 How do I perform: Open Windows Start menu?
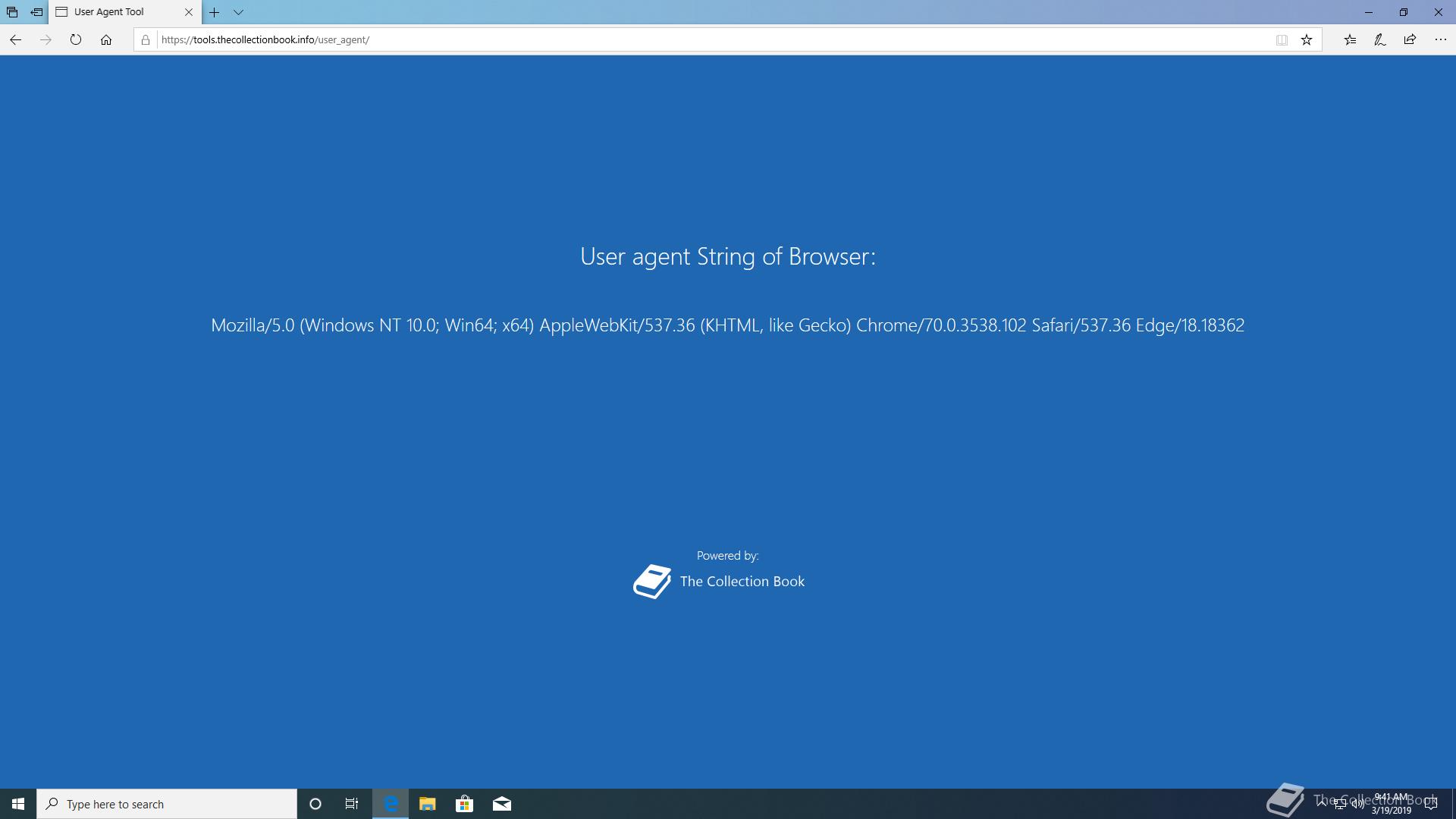pos(18,804)
